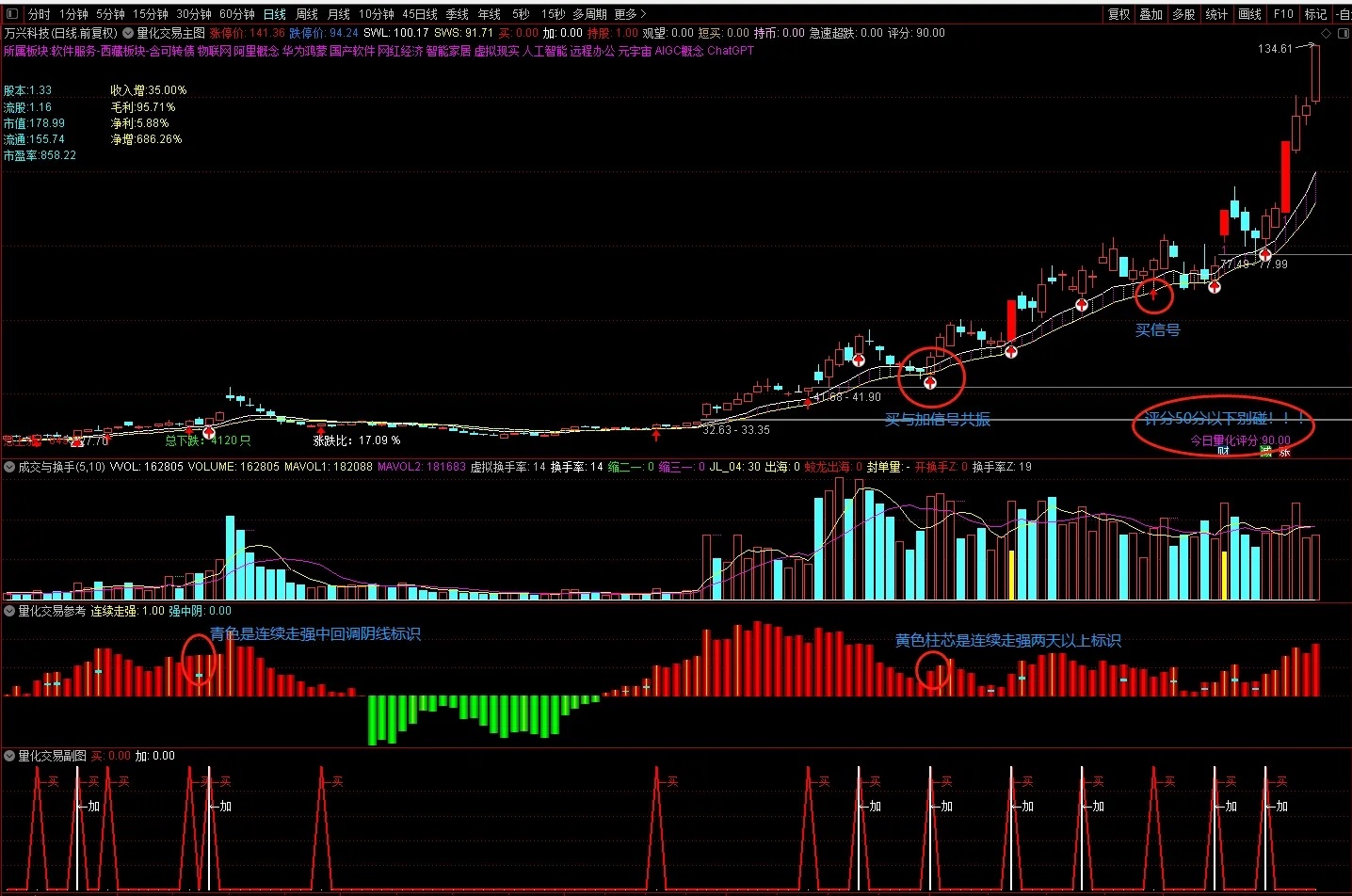Click the red 涨 event marker
The height and width of the screenshot is (896, 1352).
pos(1284,452)
